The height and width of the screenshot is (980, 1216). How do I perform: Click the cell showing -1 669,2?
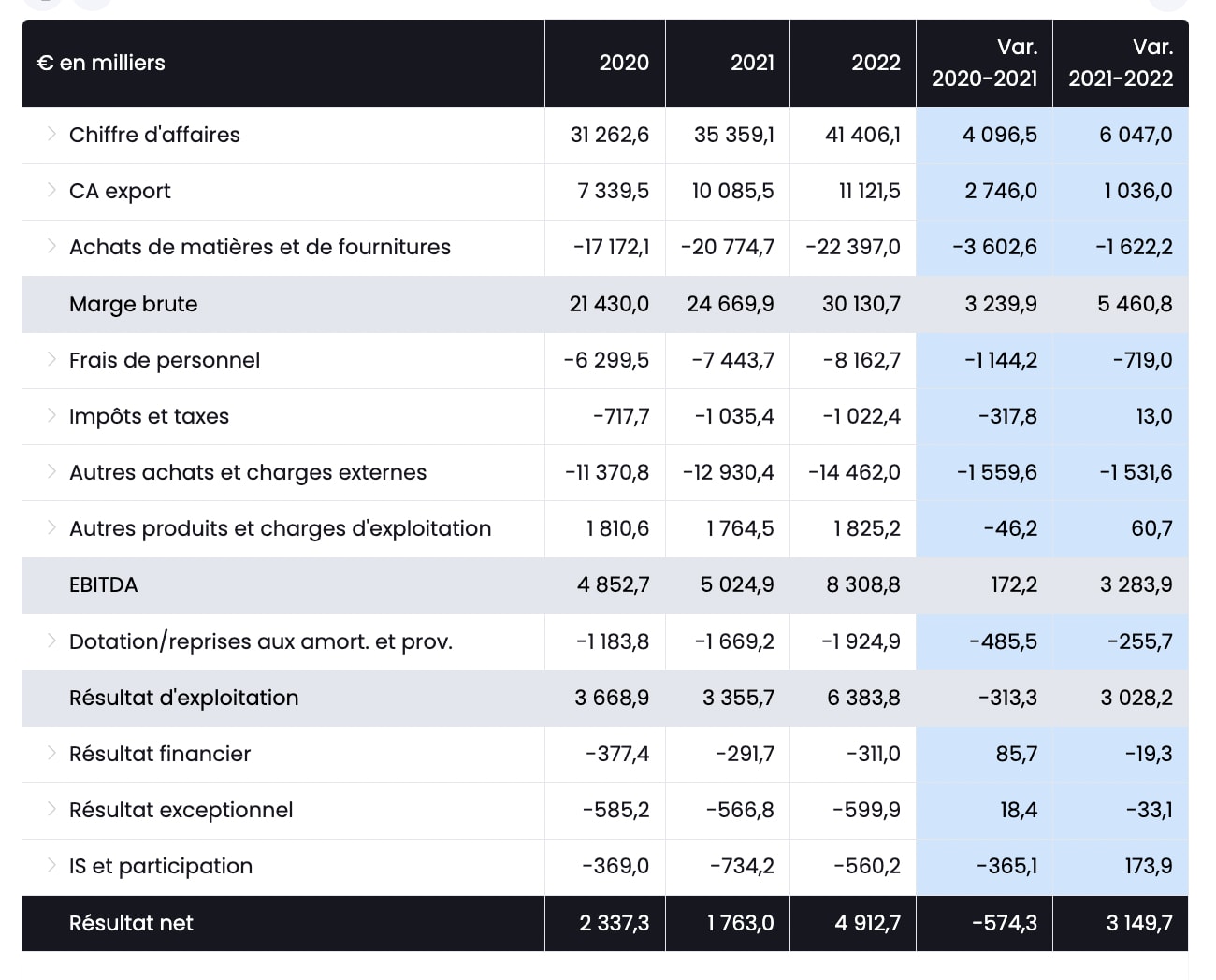click(733, 641)
